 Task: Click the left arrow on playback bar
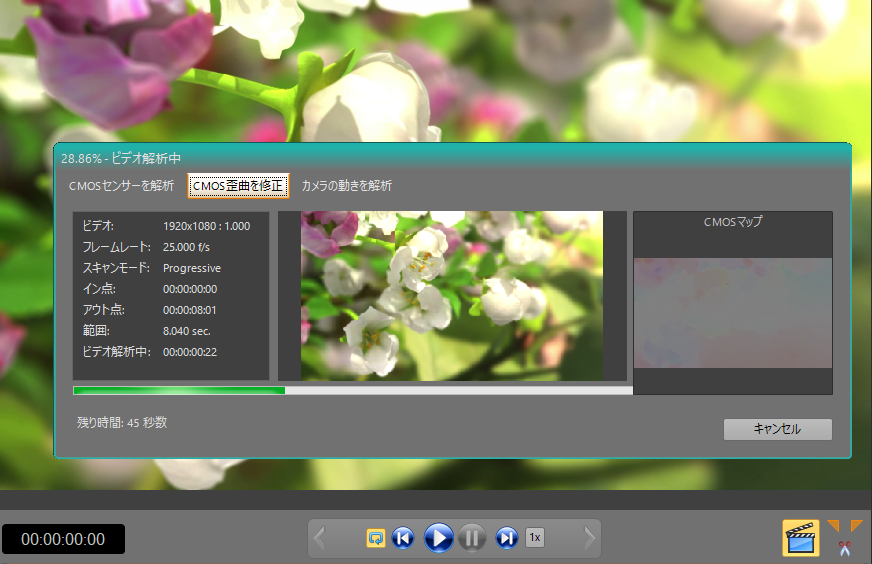point(320,539)
